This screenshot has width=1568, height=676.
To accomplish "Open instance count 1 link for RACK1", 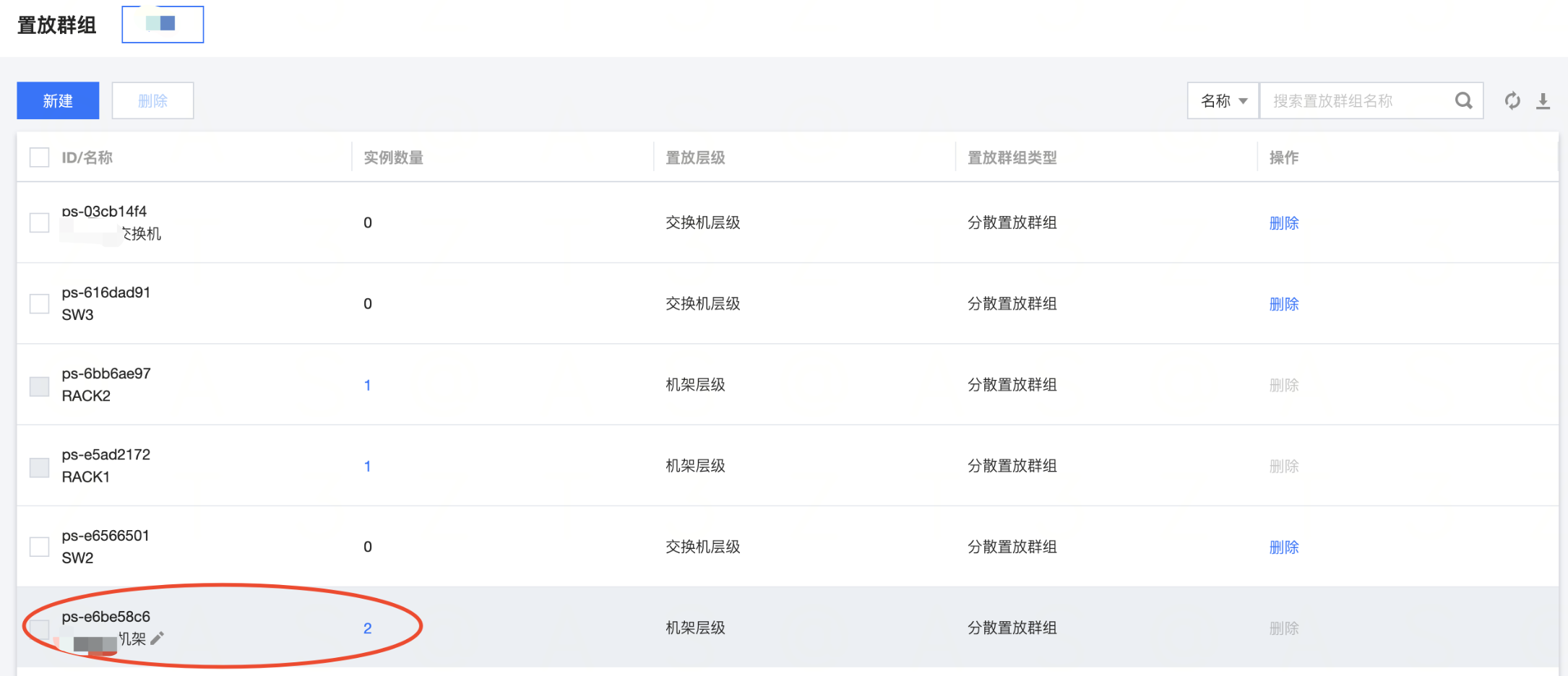I will click(367, 466).
